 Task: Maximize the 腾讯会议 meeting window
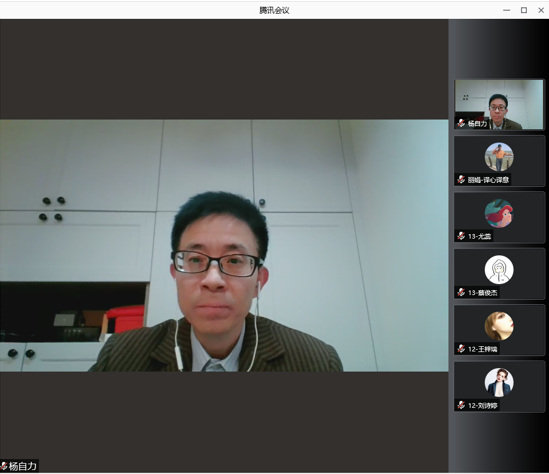tap(524, 10)
